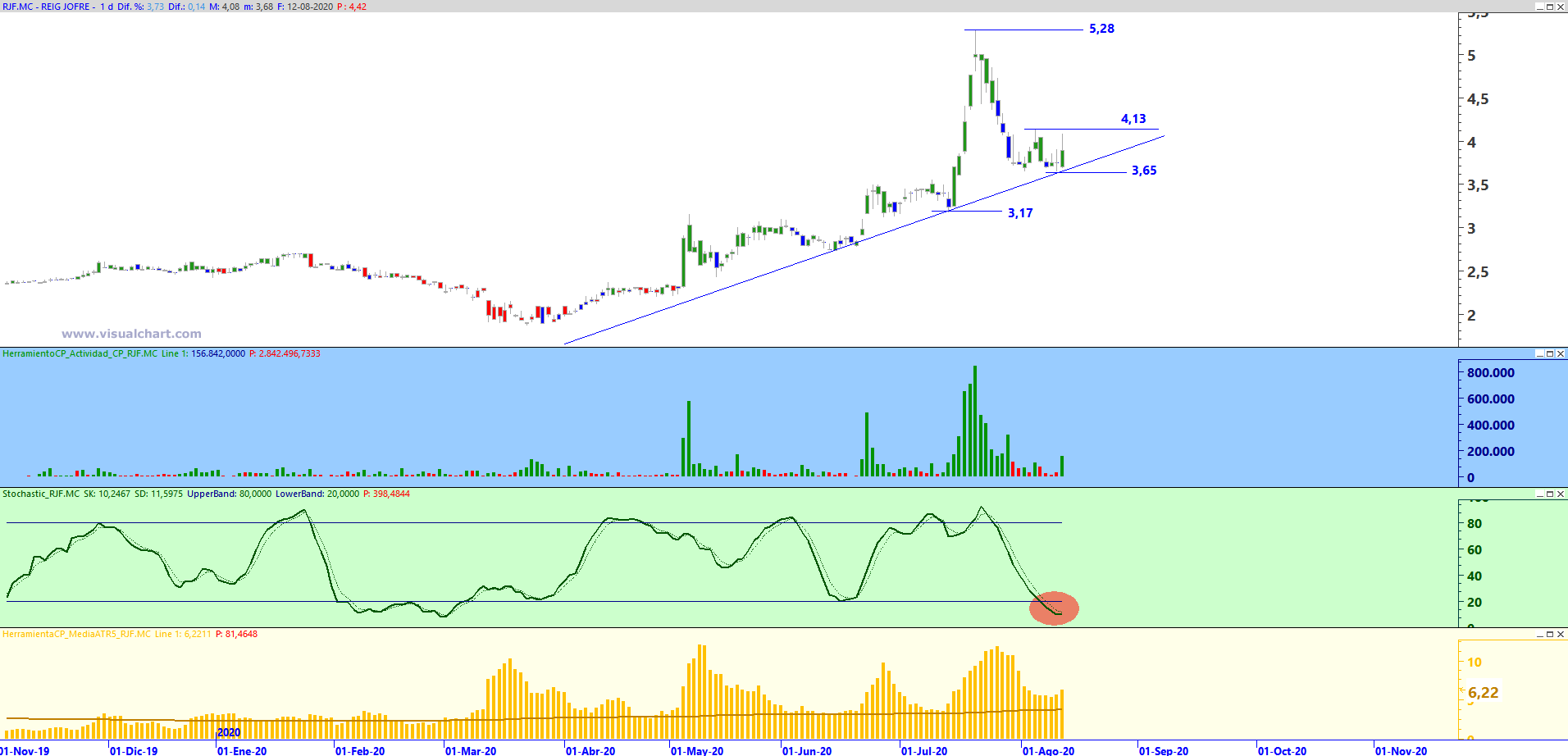Click the 2020 year marker in the ATR panel

229,732
